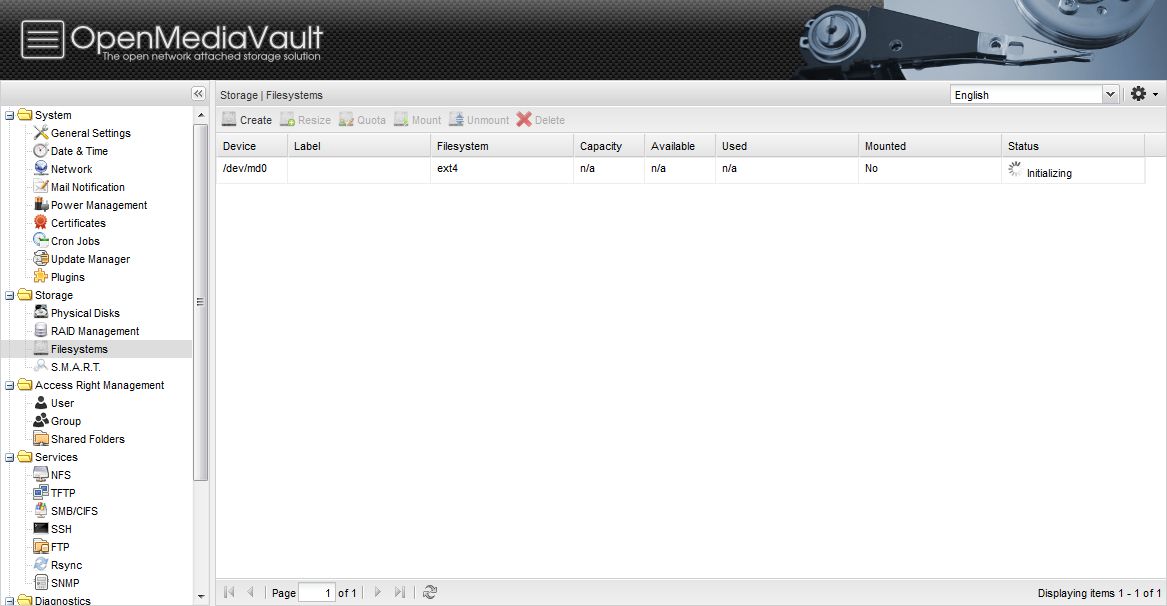This screenshot has width=1167, height=606.
Task: Open Shared Folders label in tree
Action: click(x=88, y=439)
